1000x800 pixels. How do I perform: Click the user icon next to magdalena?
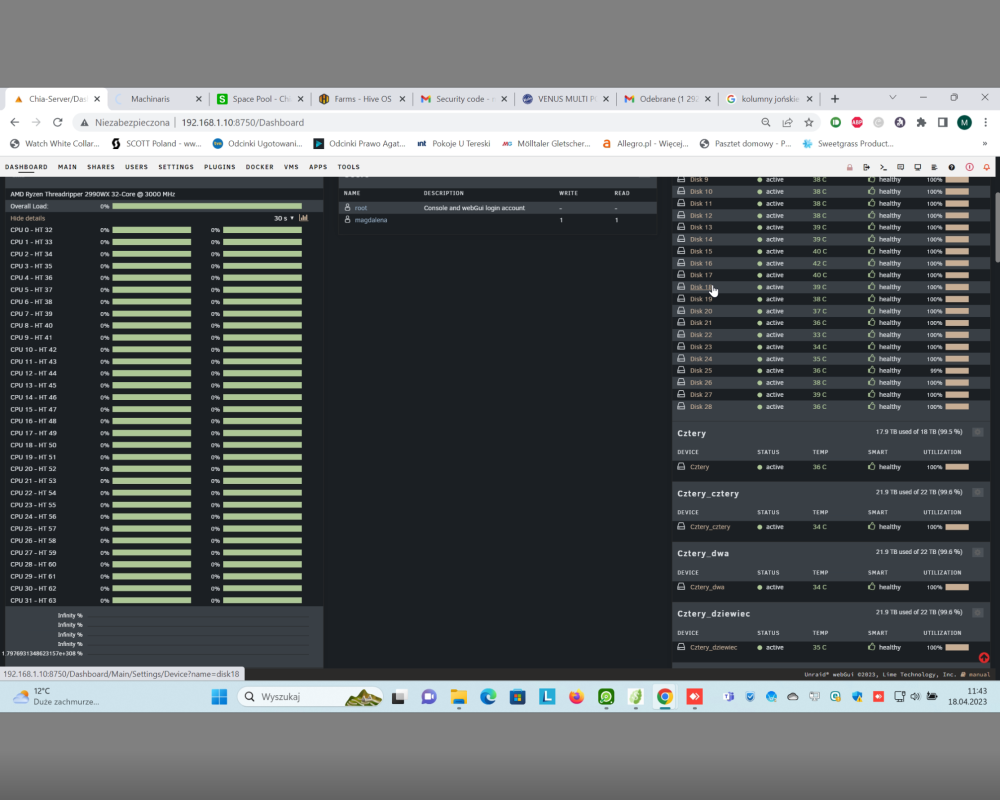[348, 219]
